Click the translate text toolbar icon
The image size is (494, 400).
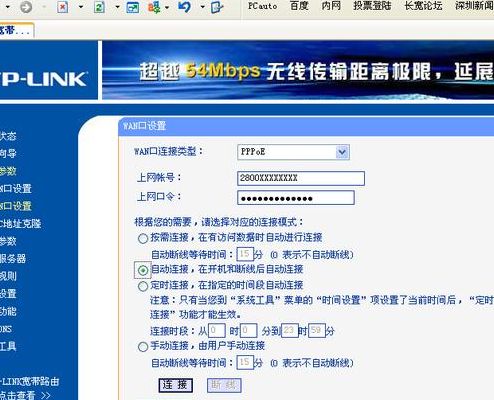pyautogui.click(x=154, y=7)
